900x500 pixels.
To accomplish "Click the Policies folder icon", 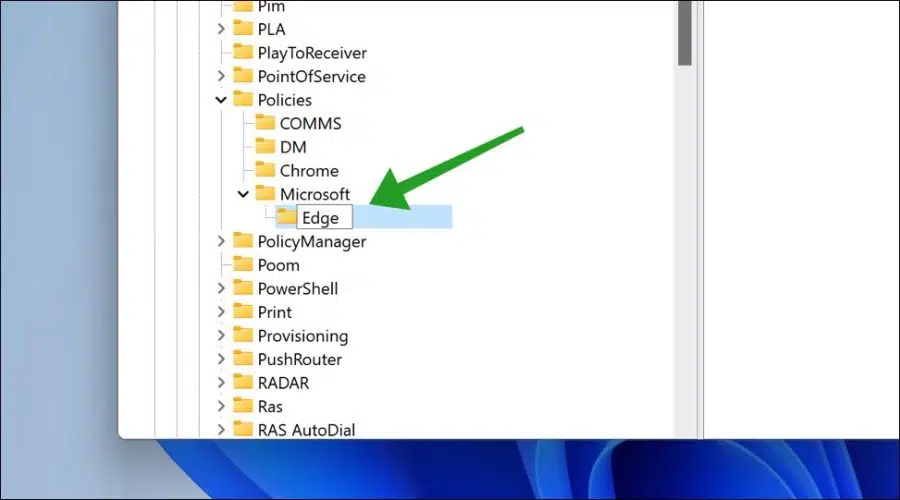I will pyautogui.click(x=243, y=99).
